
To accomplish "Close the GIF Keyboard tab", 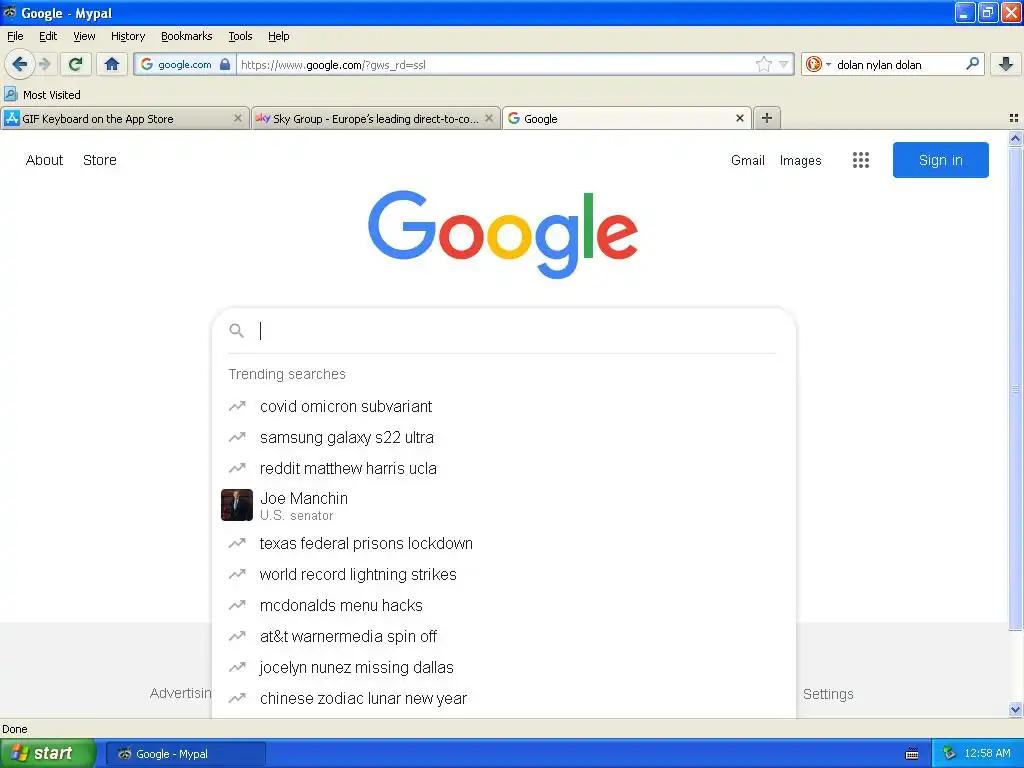I will [238, 118].
